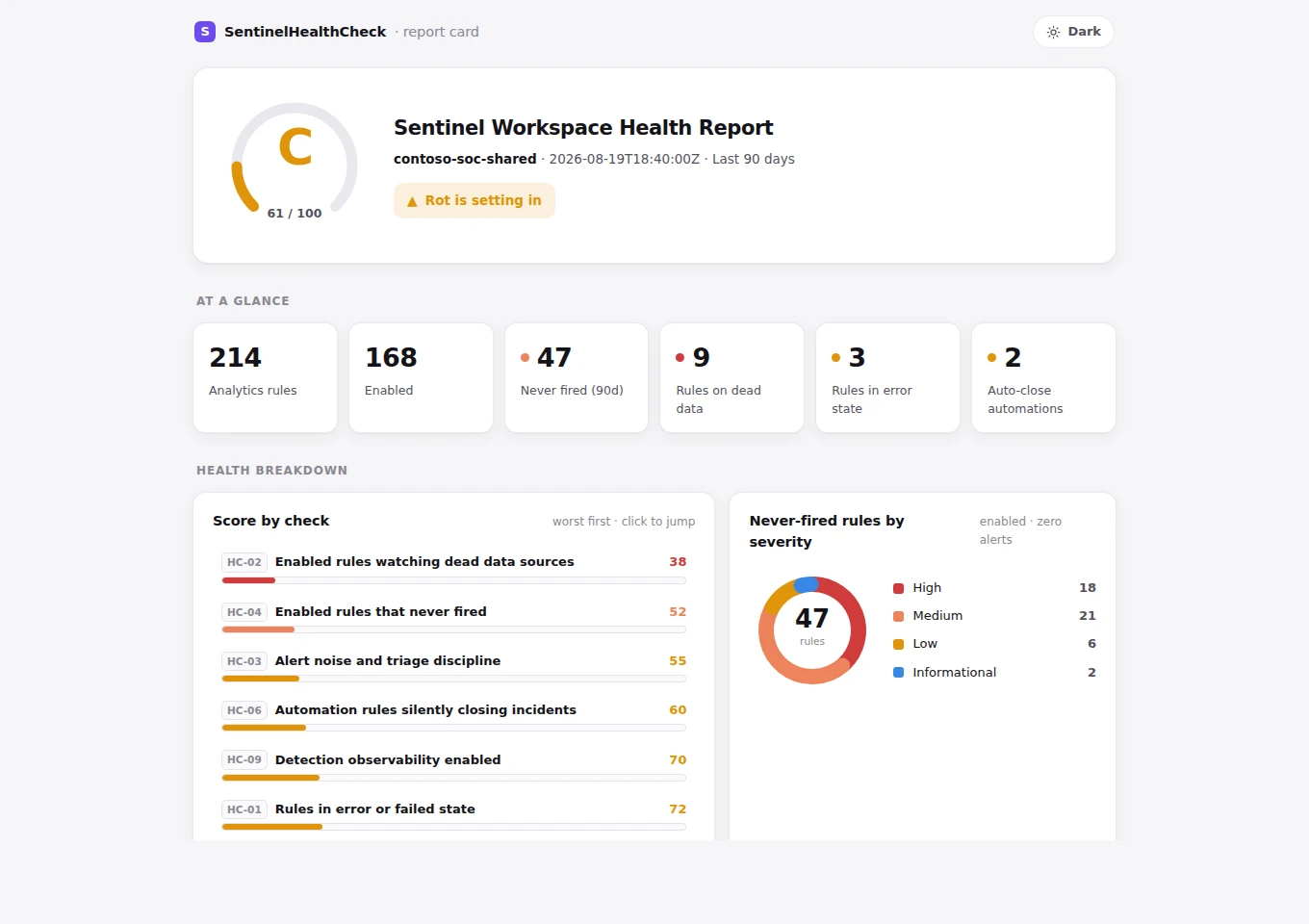Click the score value 60

678,710
